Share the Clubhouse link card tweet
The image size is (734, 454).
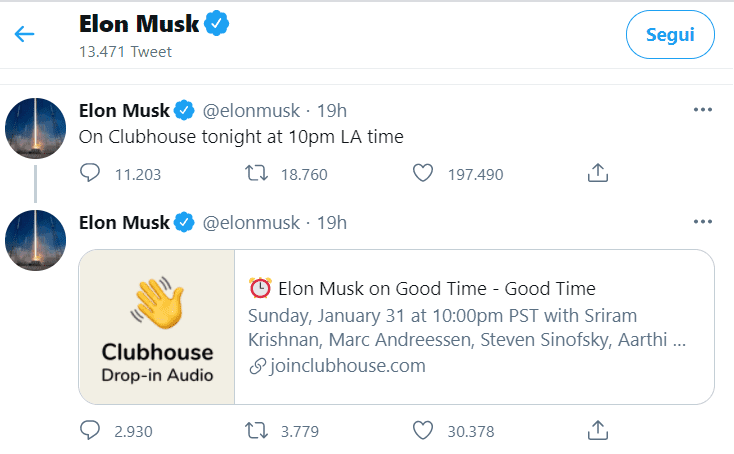(x=597, y=430)
